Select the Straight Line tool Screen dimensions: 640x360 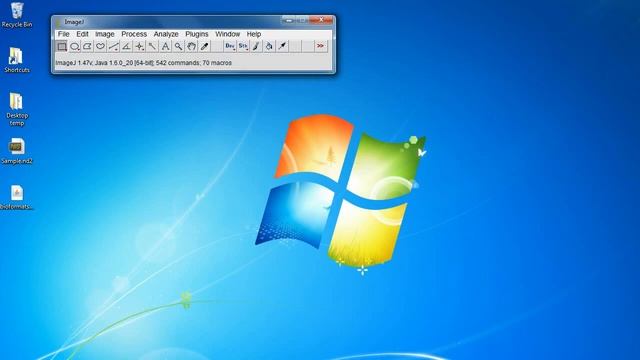tap(113, 47)
